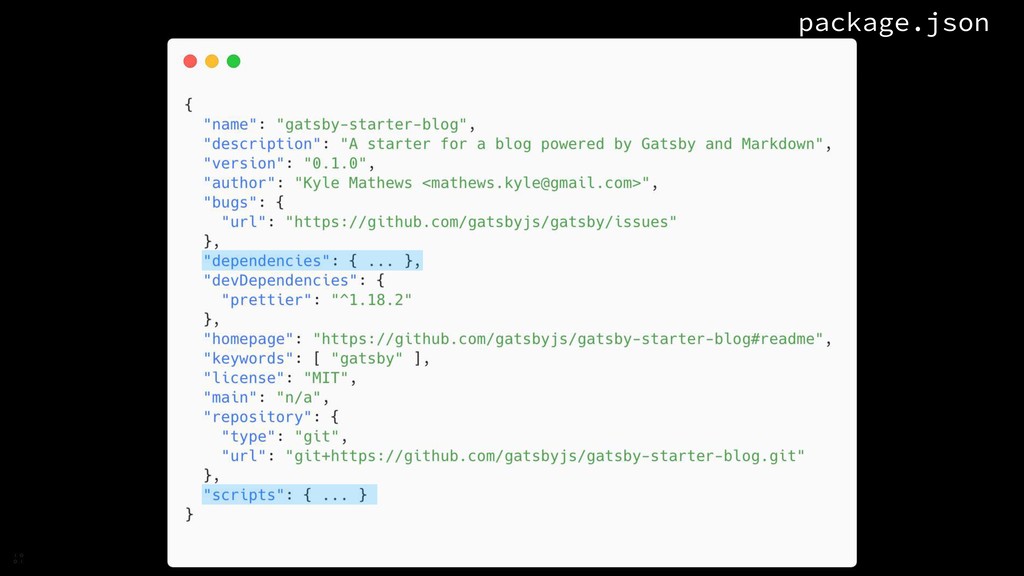Select the "prettier" key
This screenshot has width=1024, height=576.
click(266, 300)
